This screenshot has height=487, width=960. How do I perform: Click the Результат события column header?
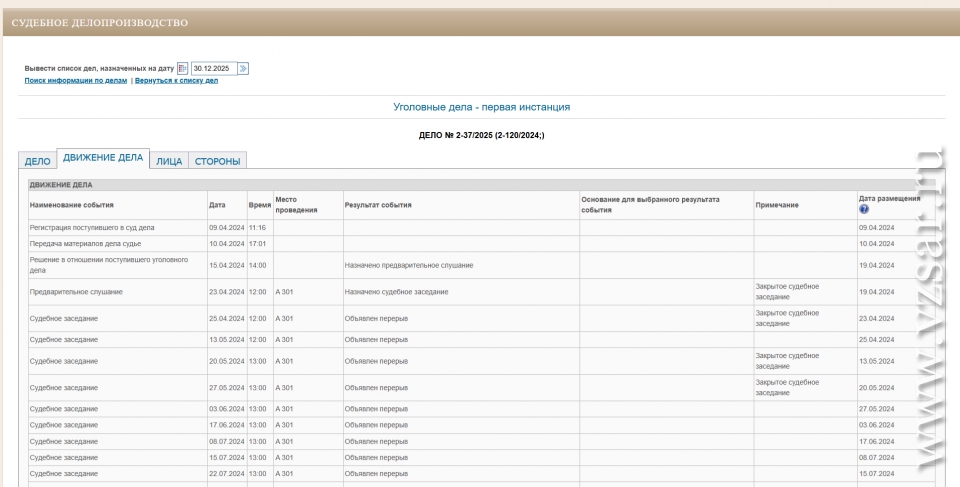click(378, 204)
